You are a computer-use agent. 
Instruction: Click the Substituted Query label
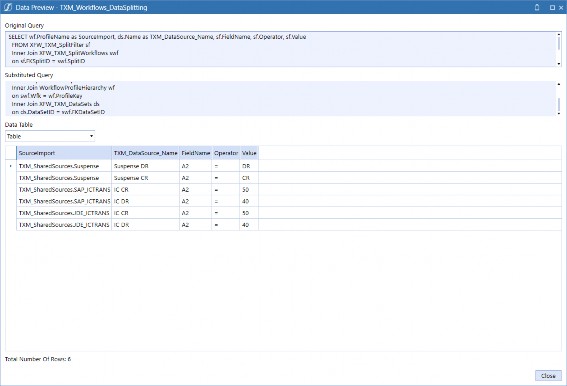pos(29,75)
